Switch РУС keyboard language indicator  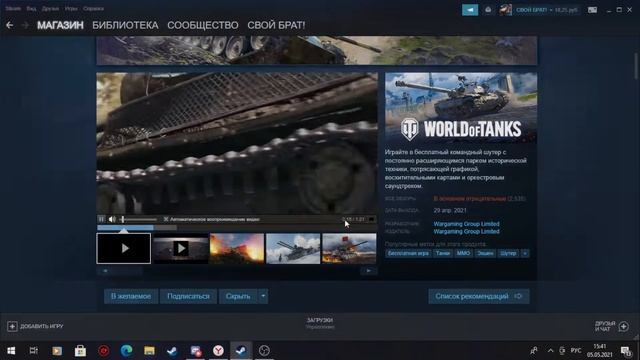[576, 351]
